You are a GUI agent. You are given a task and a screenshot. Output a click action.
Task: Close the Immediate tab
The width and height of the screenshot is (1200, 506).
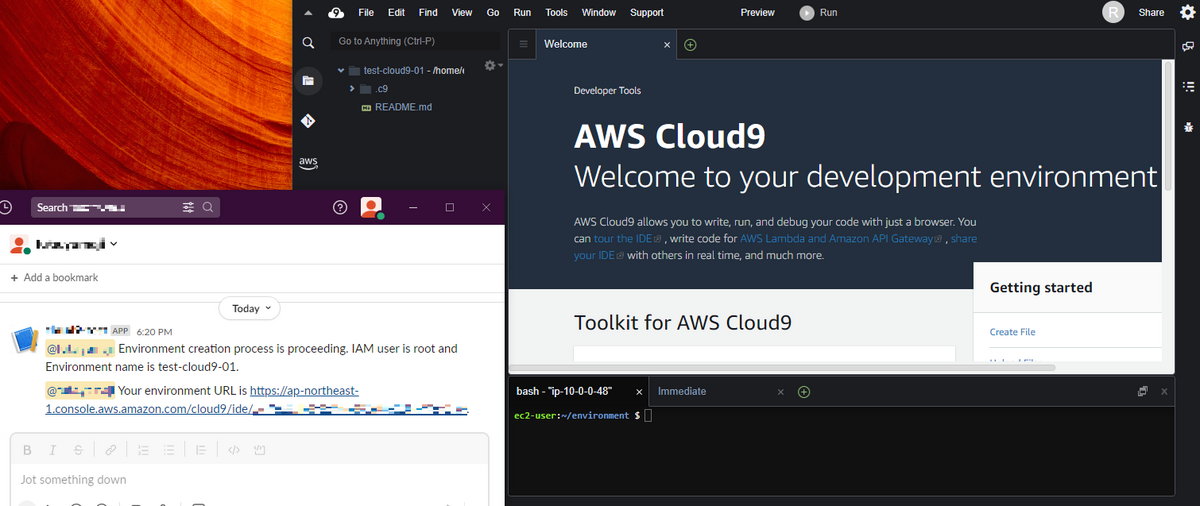pyautogui.click(x=782, y=392)
